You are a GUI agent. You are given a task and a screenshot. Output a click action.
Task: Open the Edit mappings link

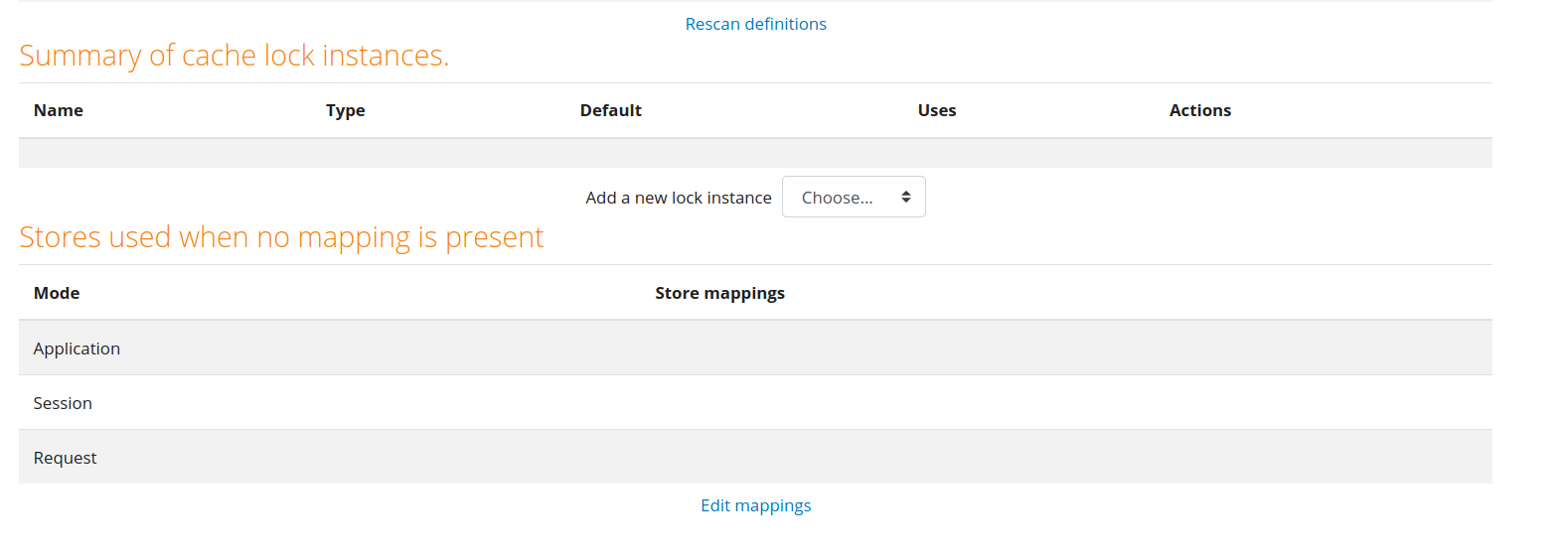(x=755, y=505)
